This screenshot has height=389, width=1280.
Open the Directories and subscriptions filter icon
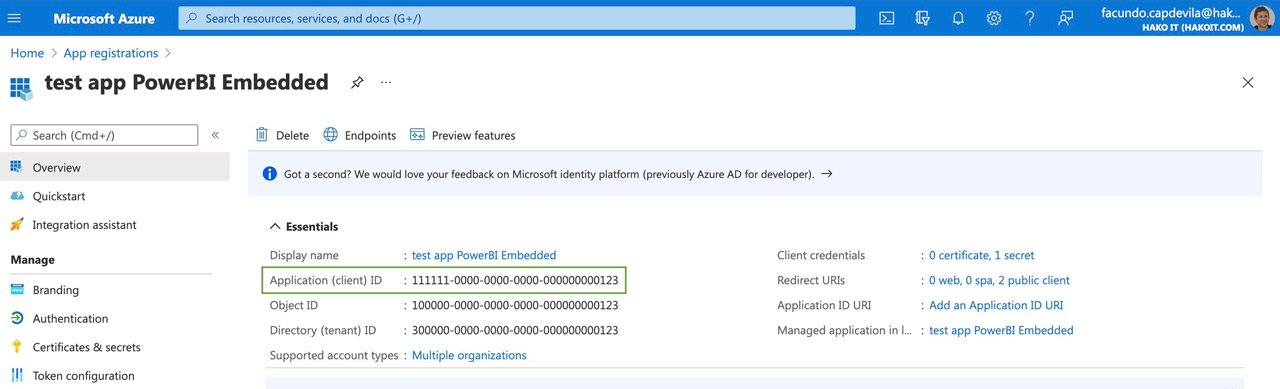[922, 18]
